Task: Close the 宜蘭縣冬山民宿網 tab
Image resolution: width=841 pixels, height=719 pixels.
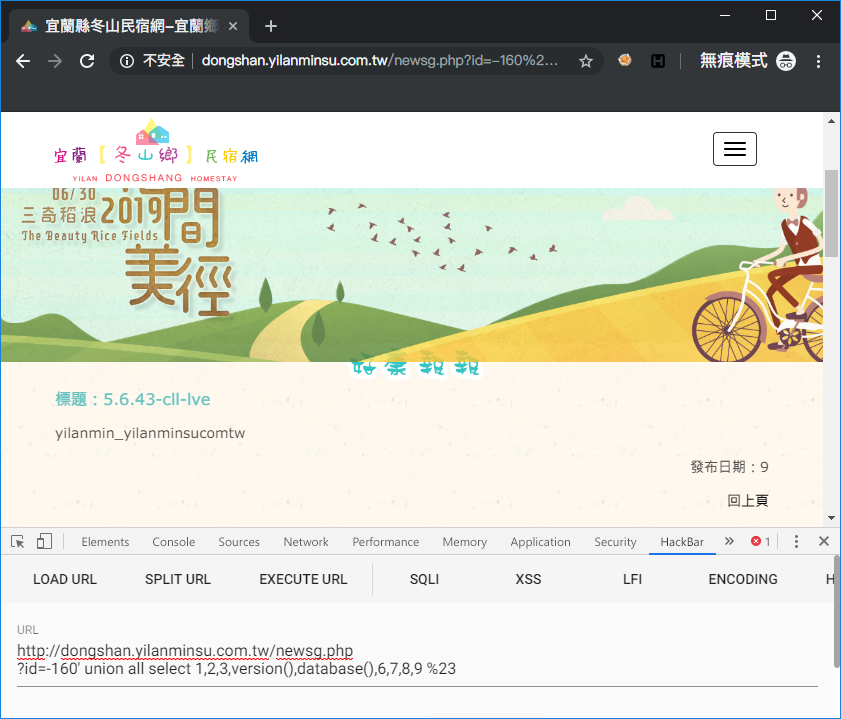Action: click(x=233, y=26)
